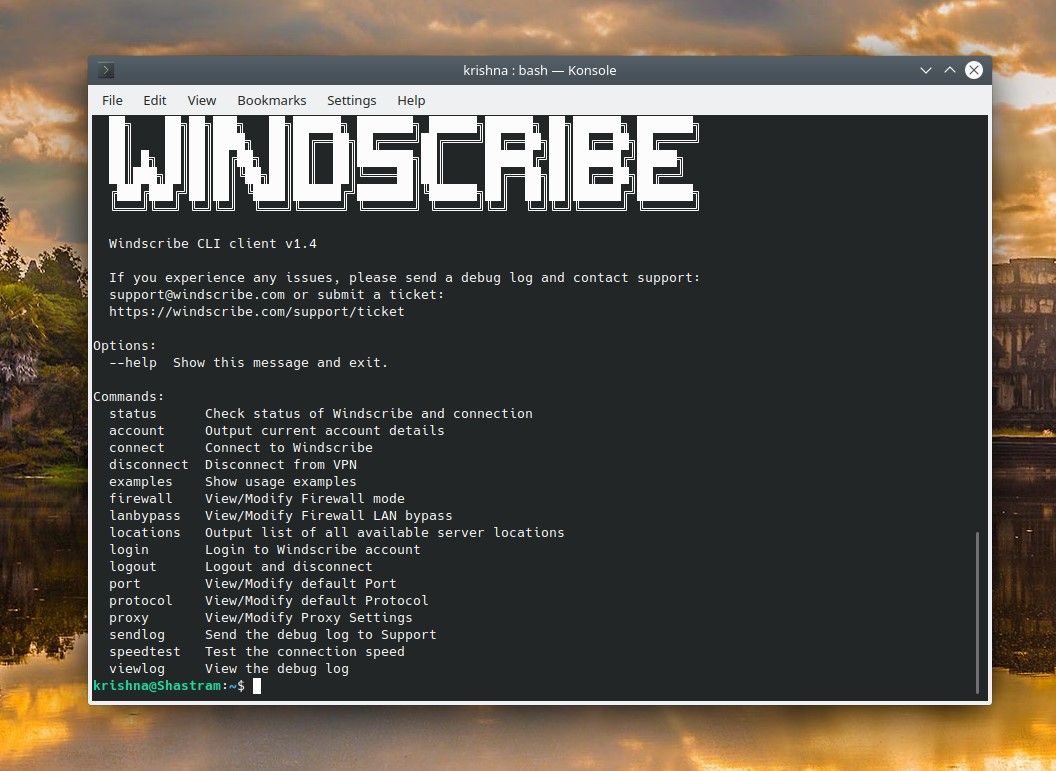Click the connect command entry

(x=136, y=447)
